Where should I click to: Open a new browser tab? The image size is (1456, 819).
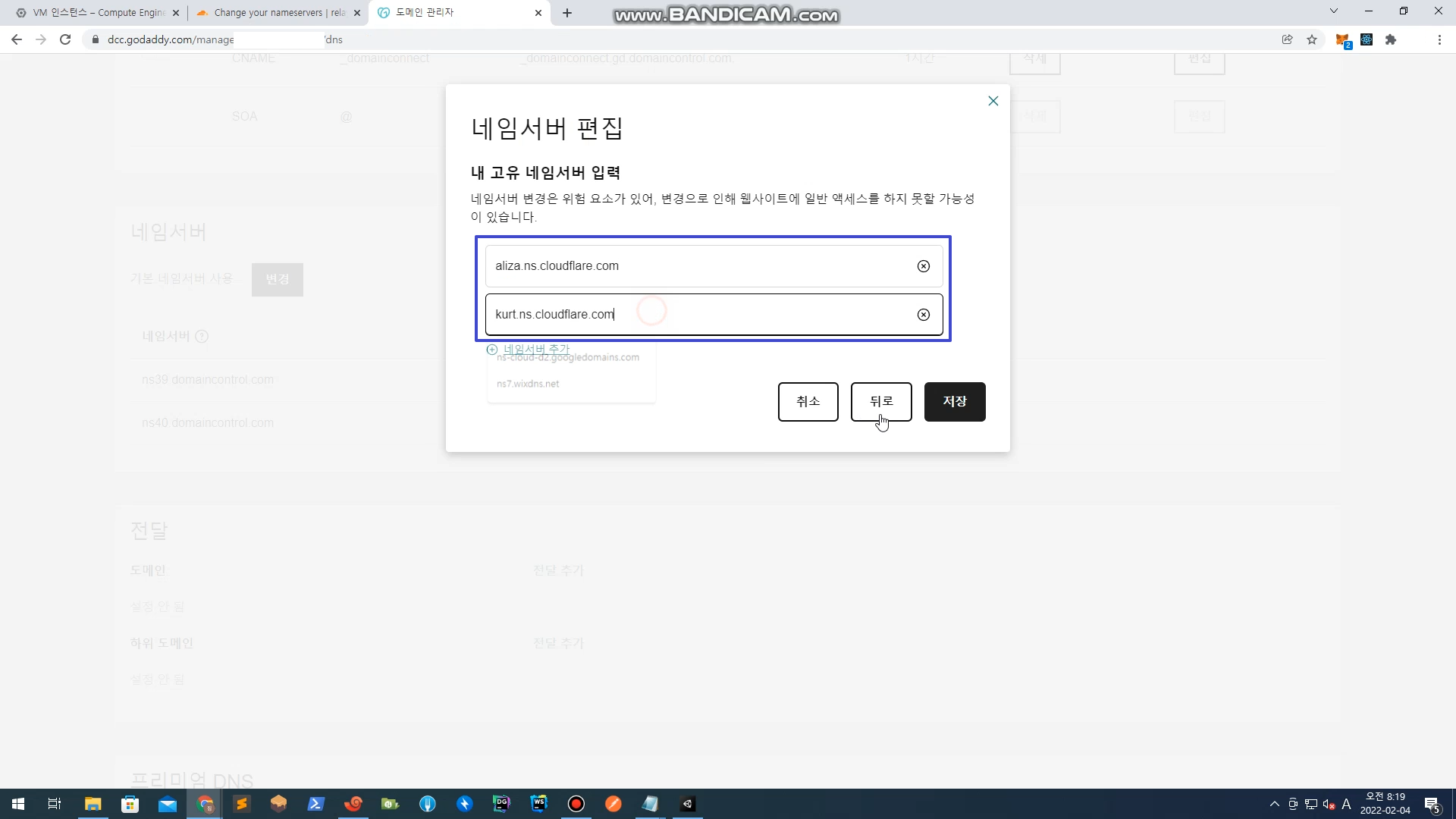click(567, 13)
